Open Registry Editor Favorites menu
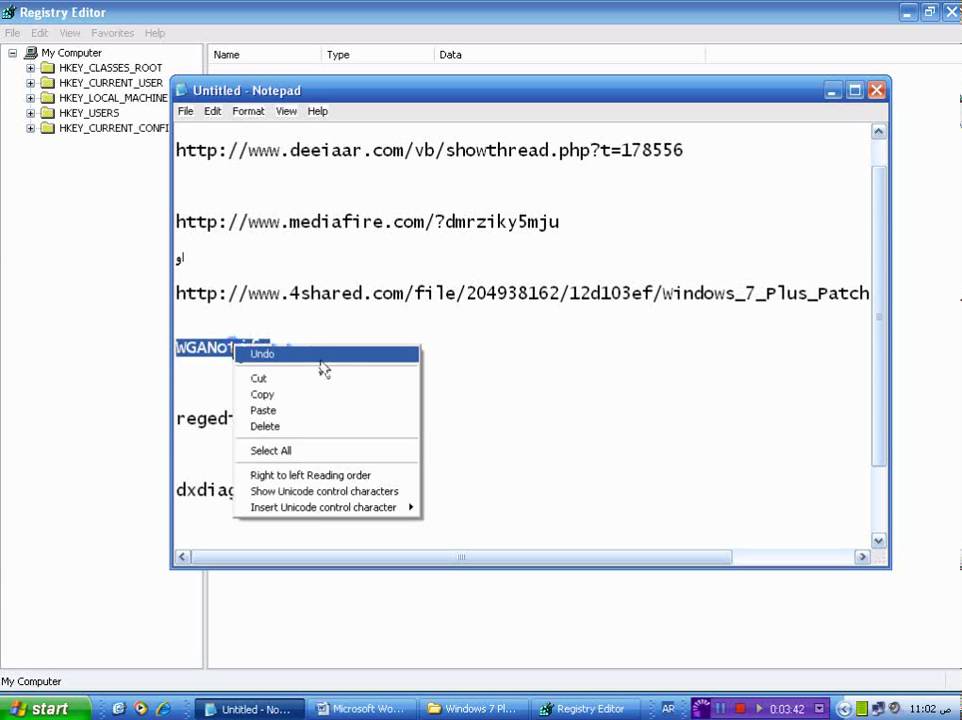 [112, 33]
